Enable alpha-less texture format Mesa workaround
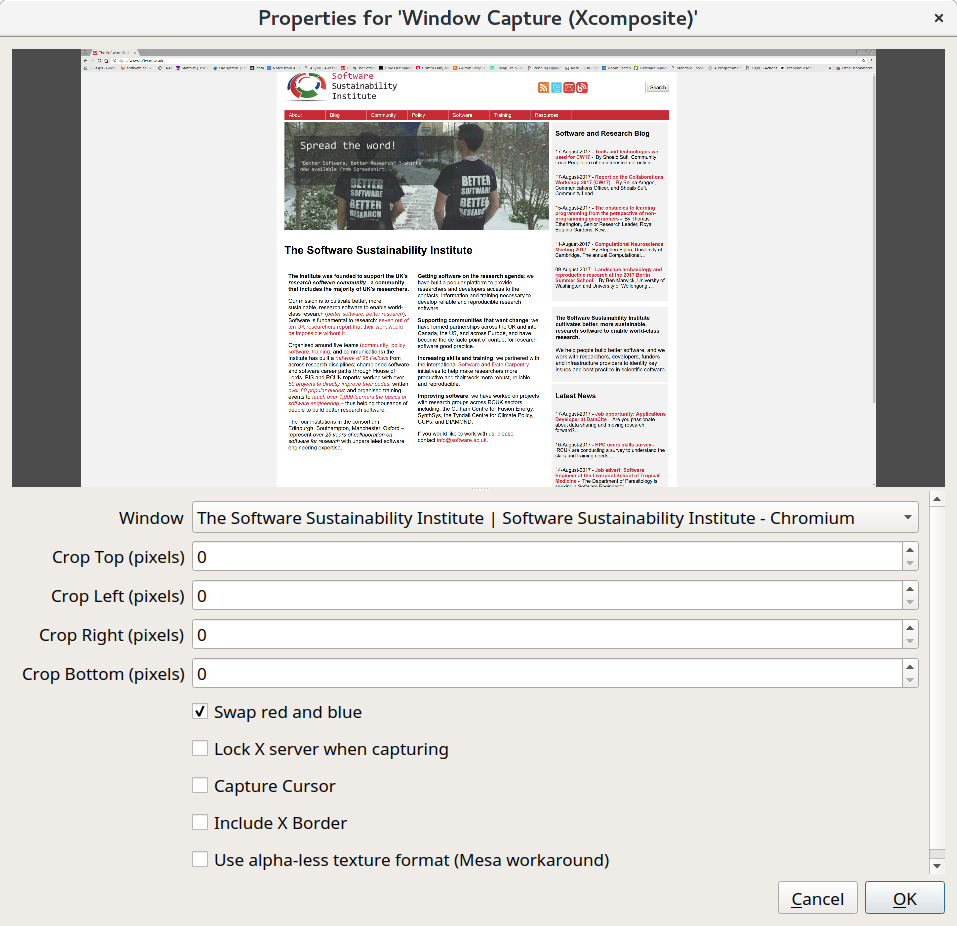This screenshot has height=926, width=957. click(201, 860)
